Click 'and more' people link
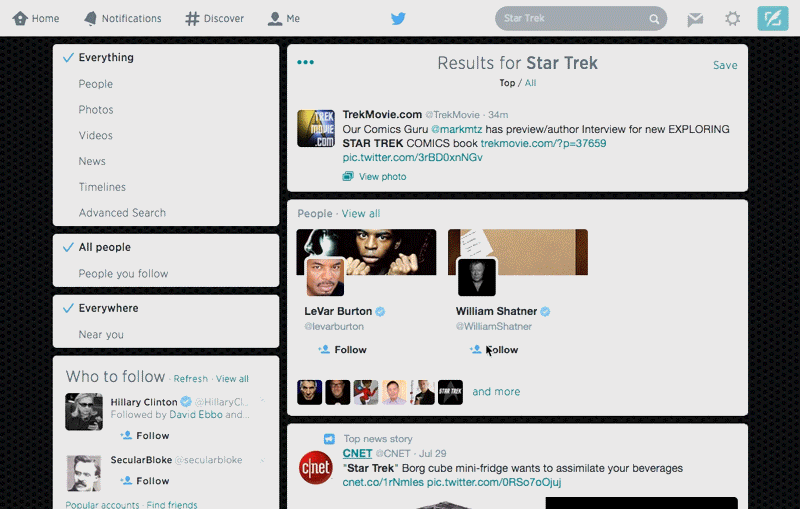 click(496, 392)
